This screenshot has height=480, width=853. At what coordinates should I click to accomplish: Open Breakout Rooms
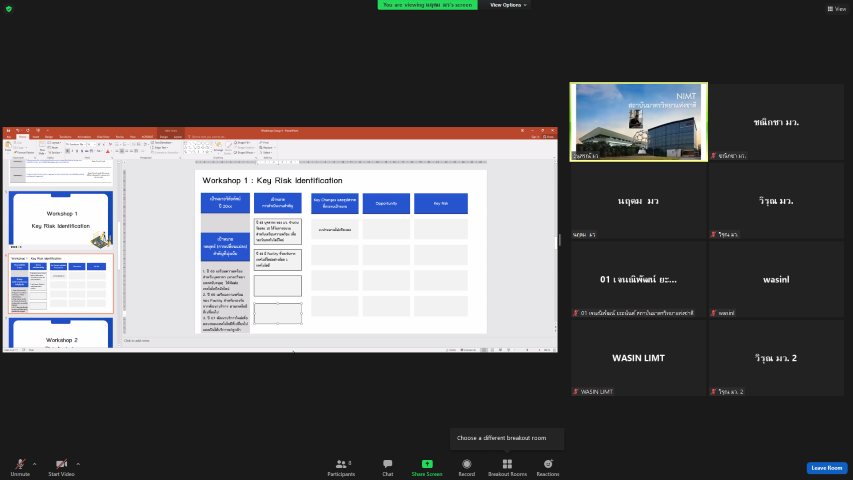(x=507, y=465)
